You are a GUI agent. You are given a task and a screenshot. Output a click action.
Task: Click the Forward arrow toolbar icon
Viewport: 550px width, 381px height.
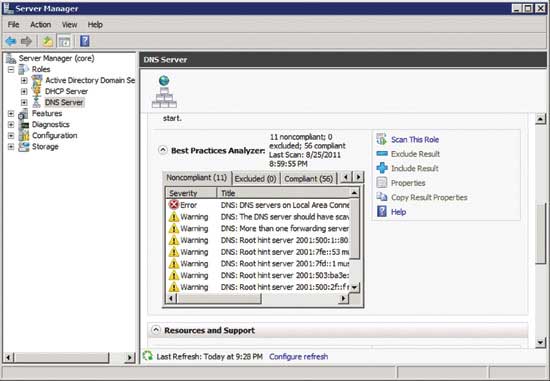pyautogui.click(x=26, y=41)
